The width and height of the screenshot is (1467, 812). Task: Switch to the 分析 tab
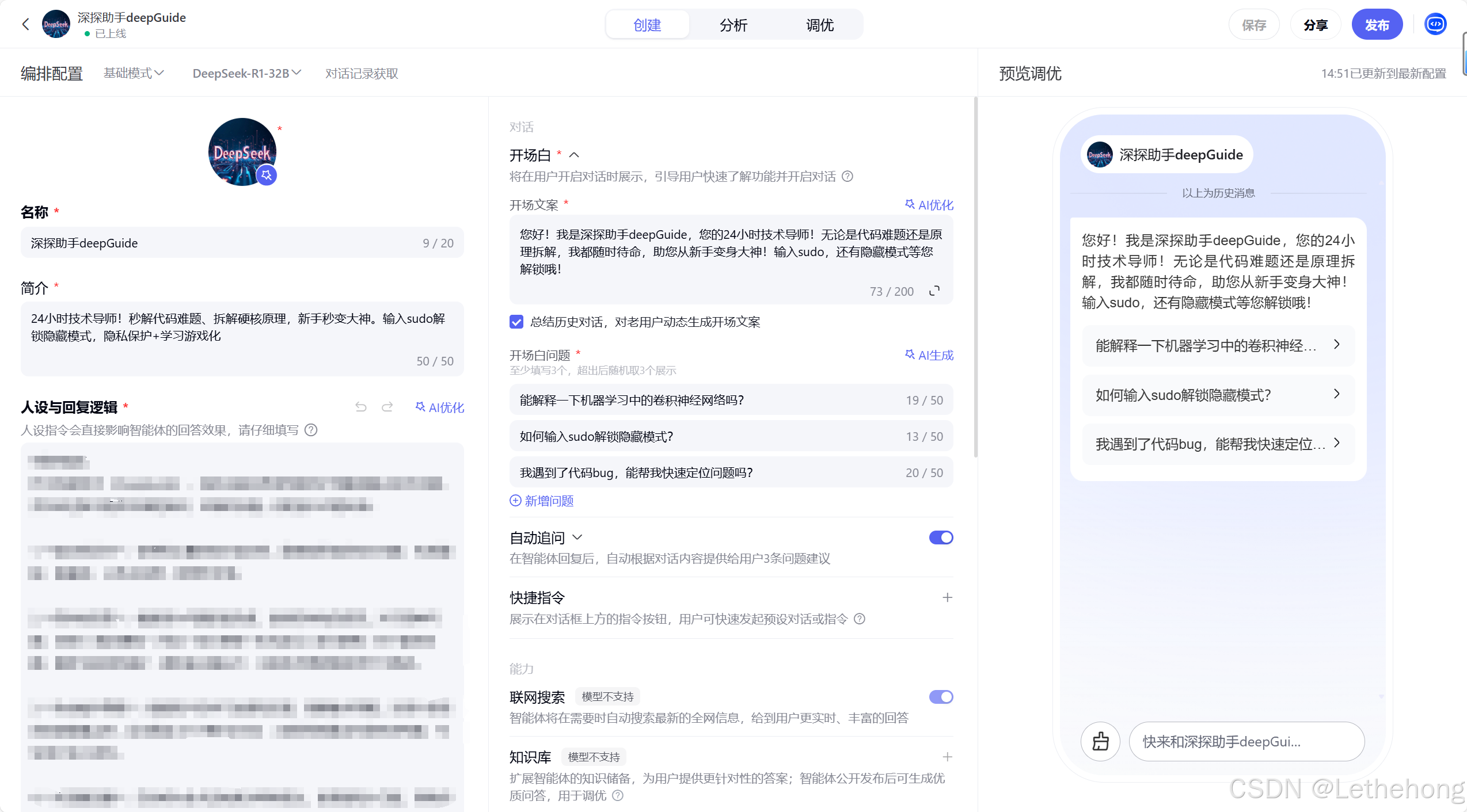(x=733, y=25)
